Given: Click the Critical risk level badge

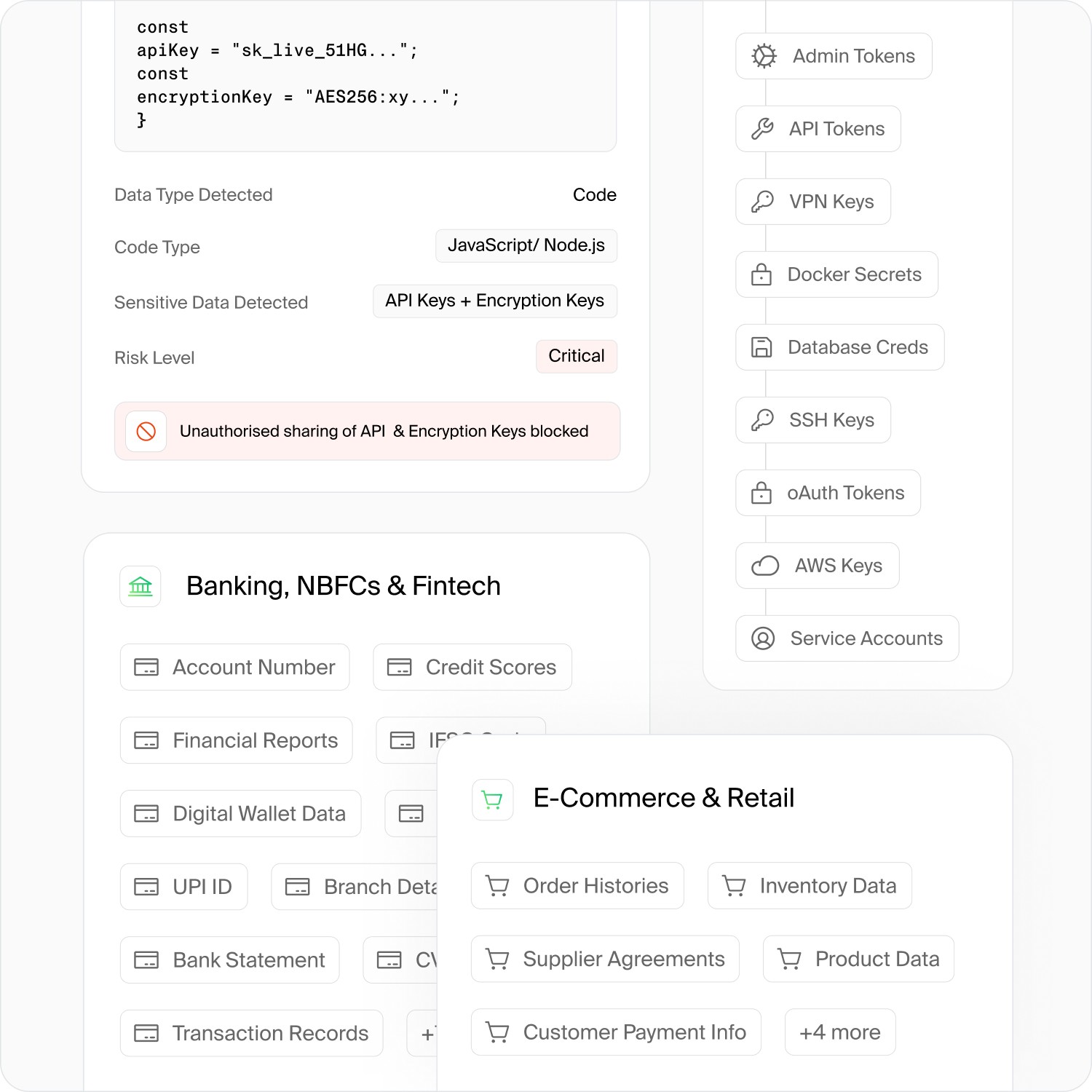Looking at the screenshot, I should pos(577,356).
